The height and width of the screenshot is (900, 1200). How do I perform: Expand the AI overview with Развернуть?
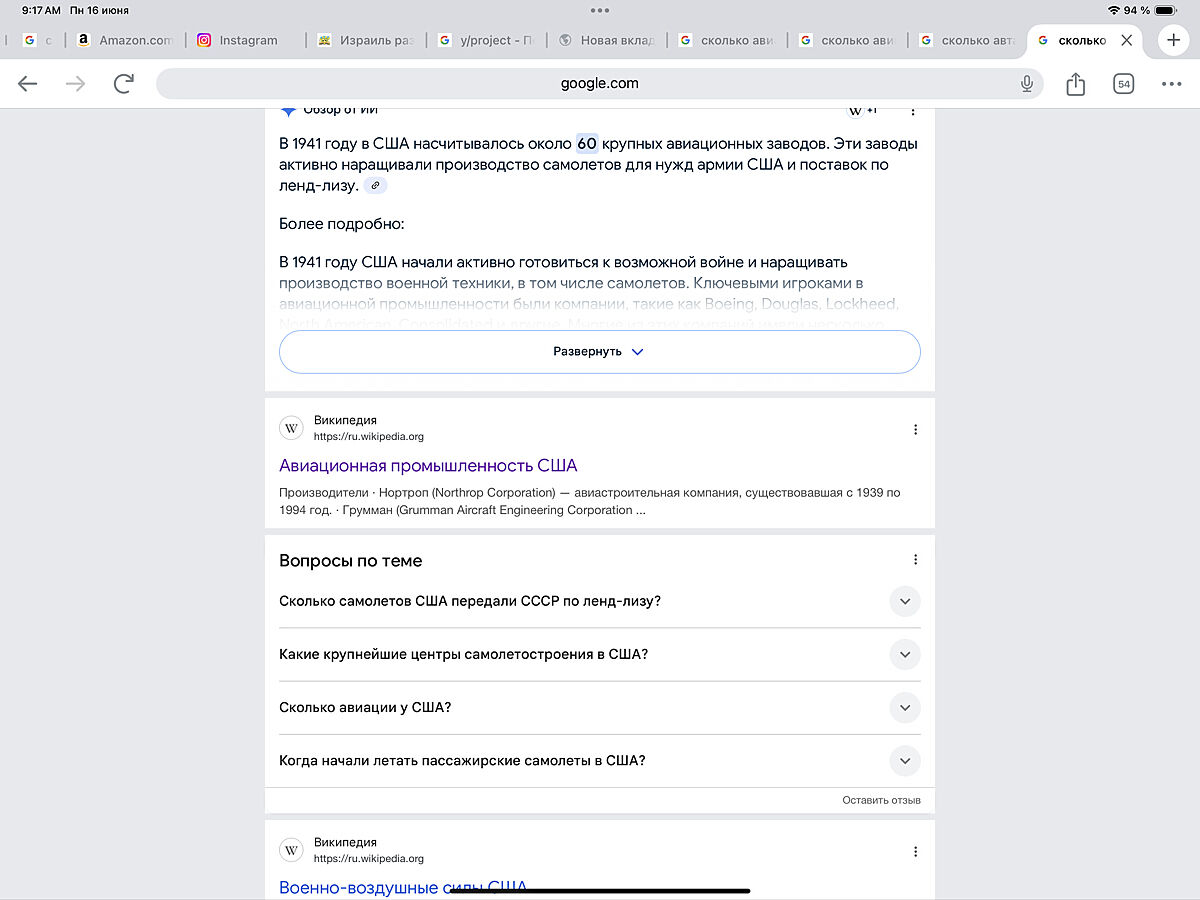(x=599, y=352)
